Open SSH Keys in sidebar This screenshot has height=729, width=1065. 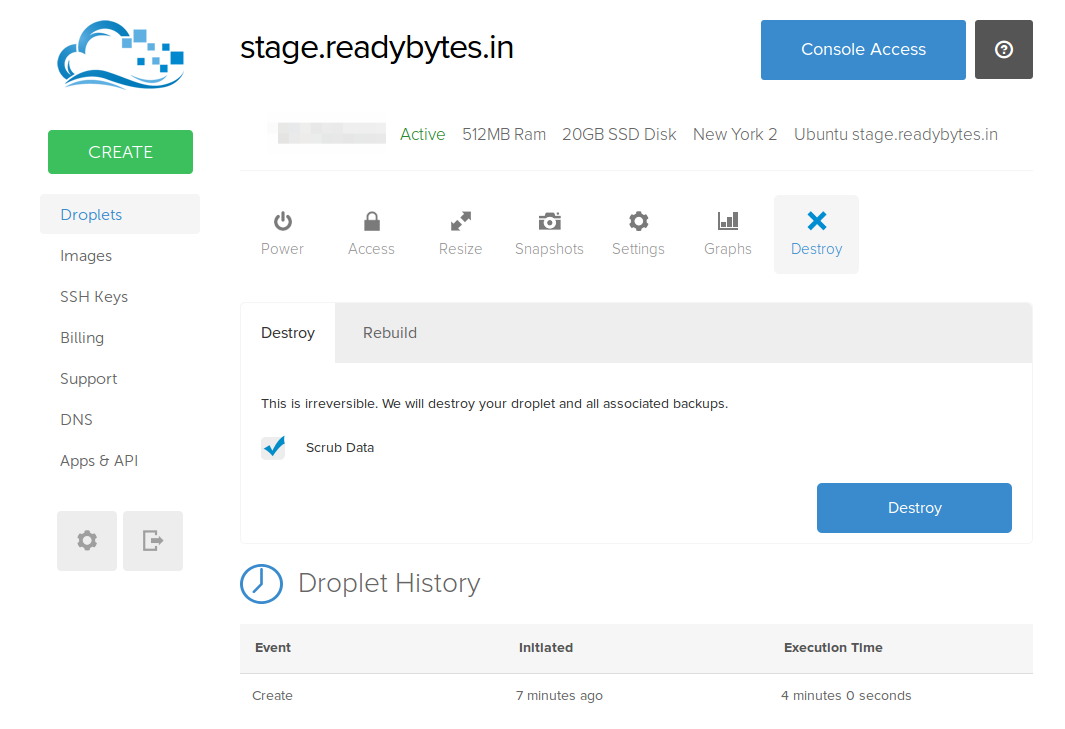click(x=94, y=297)
